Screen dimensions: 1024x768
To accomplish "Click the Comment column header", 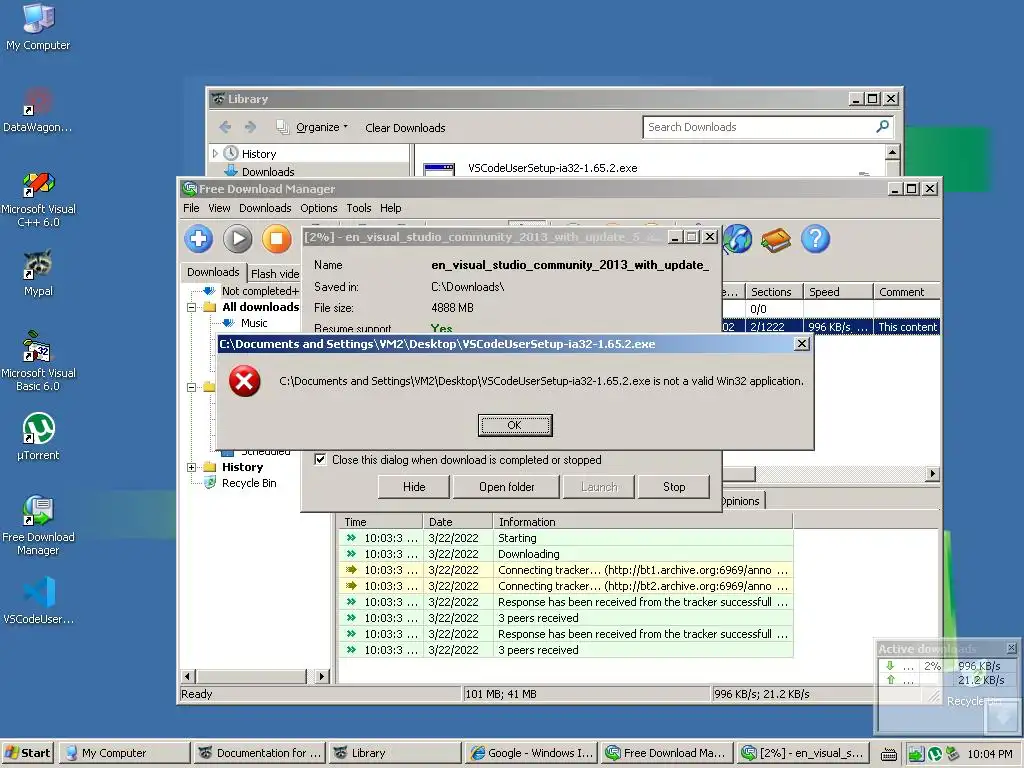I will coord(906,292).
